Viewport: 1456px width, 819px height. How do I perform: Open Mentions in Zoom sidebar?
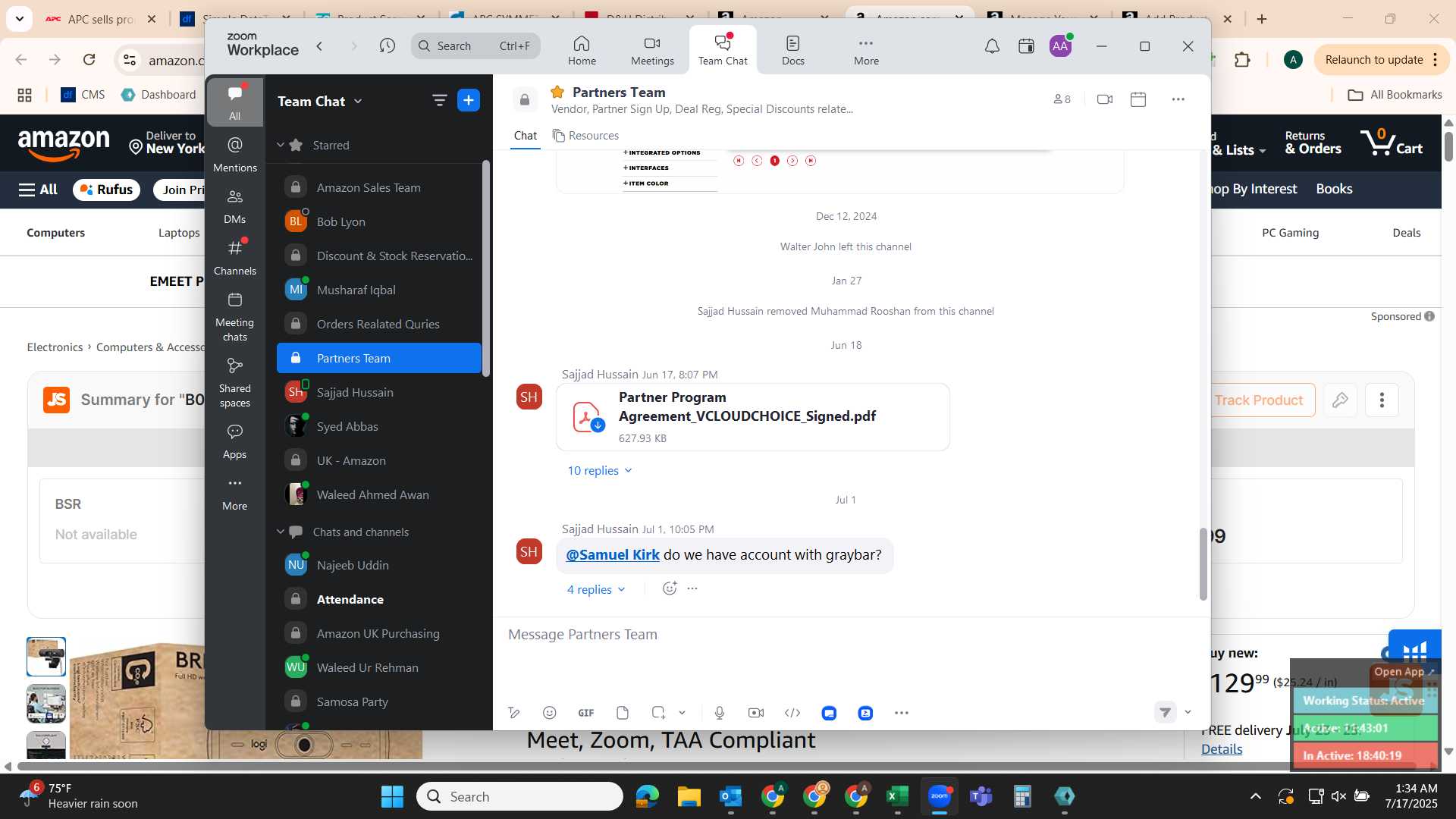pos(235,154)
